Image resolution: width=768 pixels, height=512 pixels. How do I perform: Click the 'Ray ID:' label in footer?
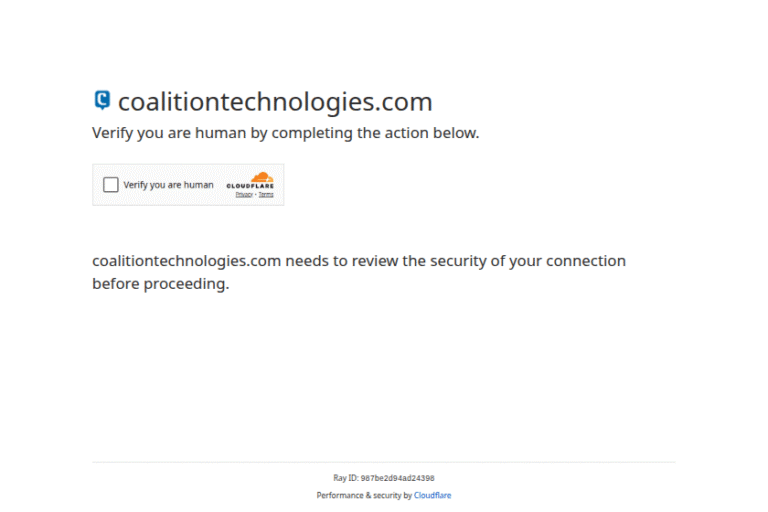pyautogui.click(x=346, y=478)
